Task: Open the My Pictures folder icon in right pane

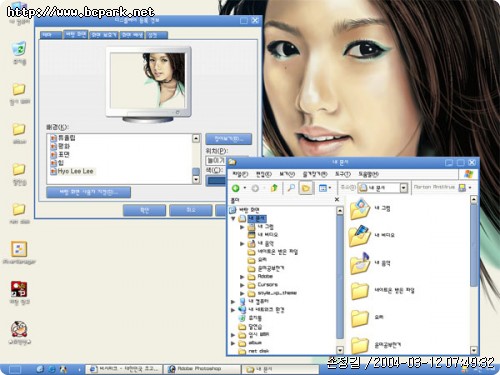Action: point(360,209)
